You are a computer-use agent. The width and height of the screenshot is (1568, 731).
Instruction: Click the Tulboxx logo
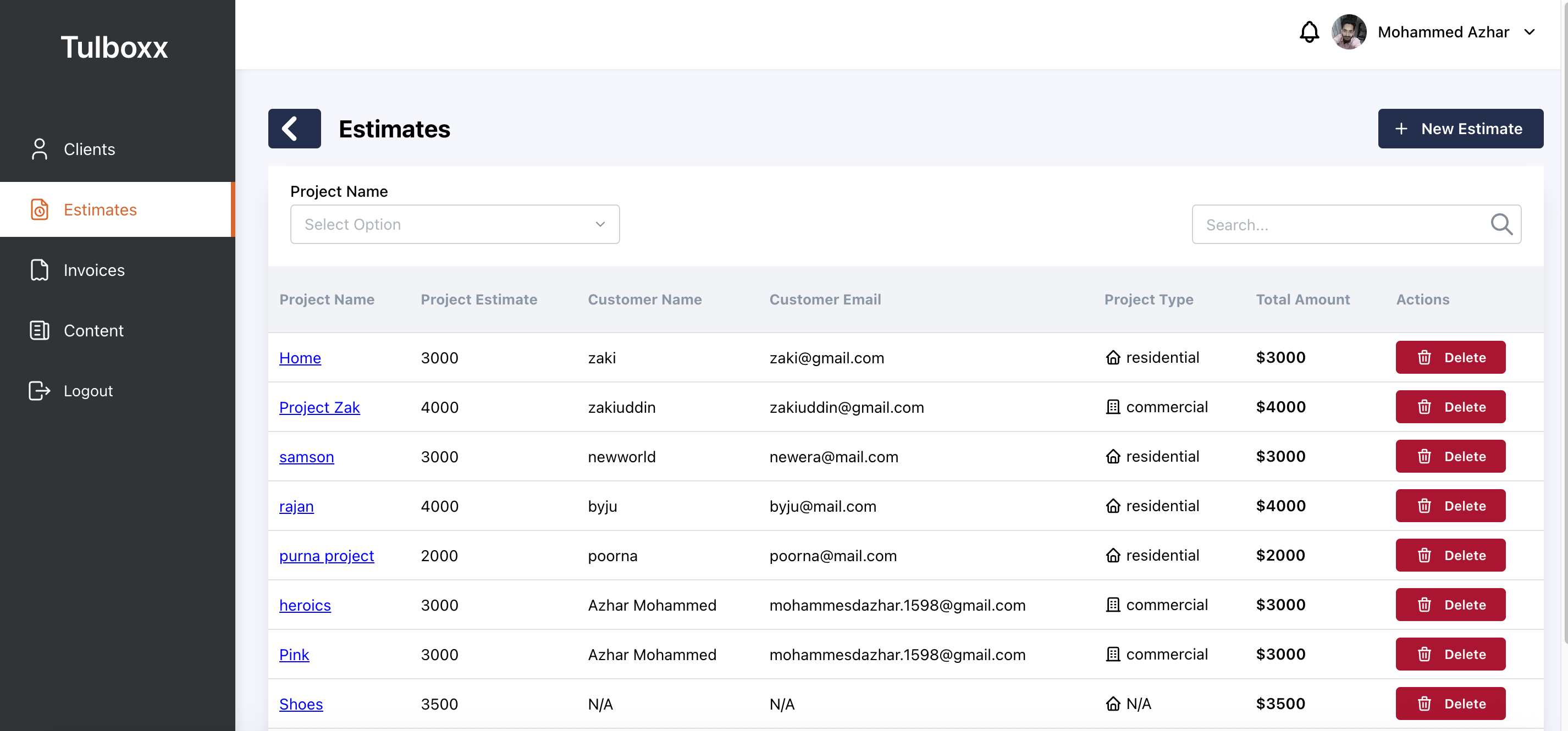point(114,47)
